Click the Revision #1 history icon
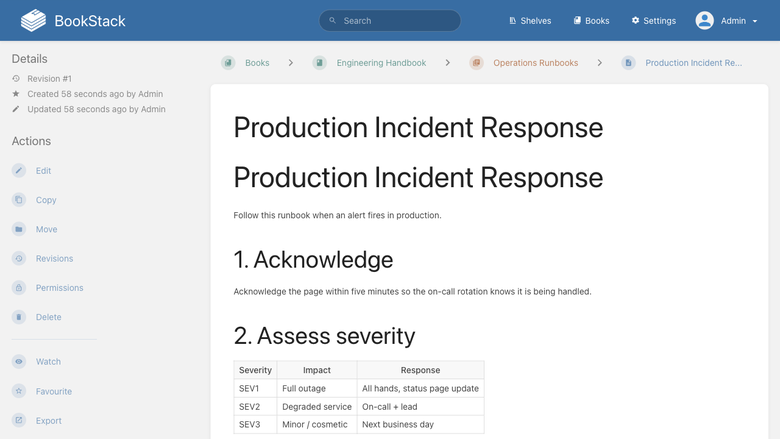Viewport: 780px width, 439px height. point(16,79)
